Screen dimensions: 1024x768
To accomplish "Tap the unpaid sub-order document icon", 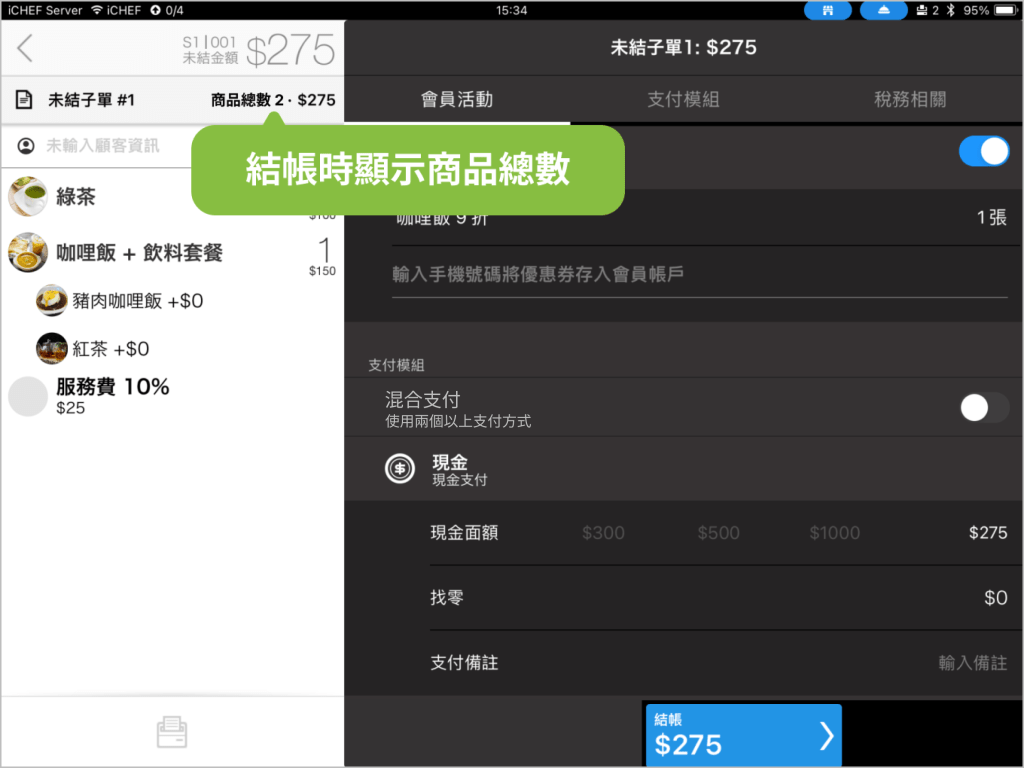I will click(24, 100).
